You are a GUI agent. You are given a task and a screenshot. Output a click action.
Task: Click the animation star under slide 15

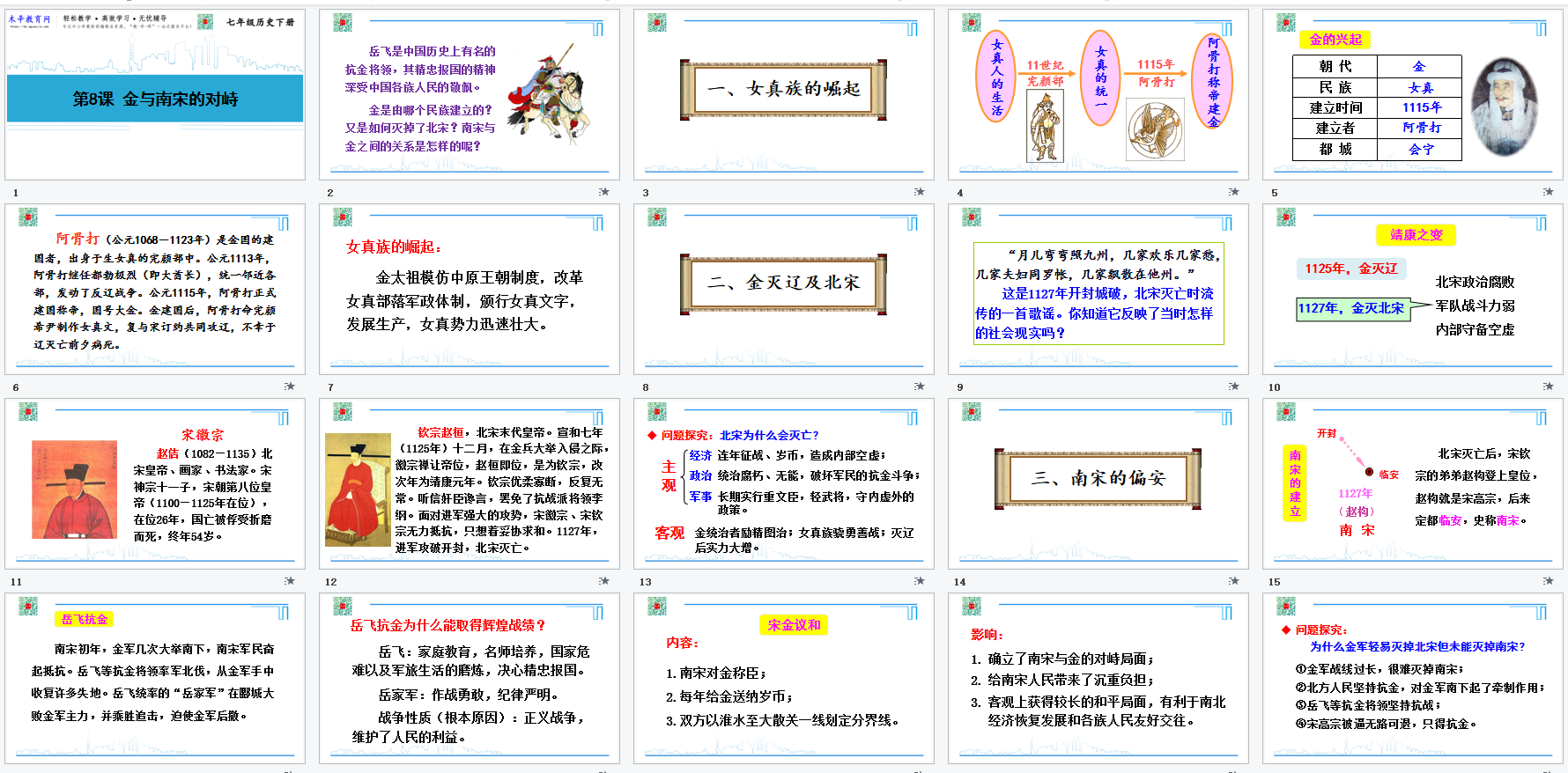pos(1548,580)
